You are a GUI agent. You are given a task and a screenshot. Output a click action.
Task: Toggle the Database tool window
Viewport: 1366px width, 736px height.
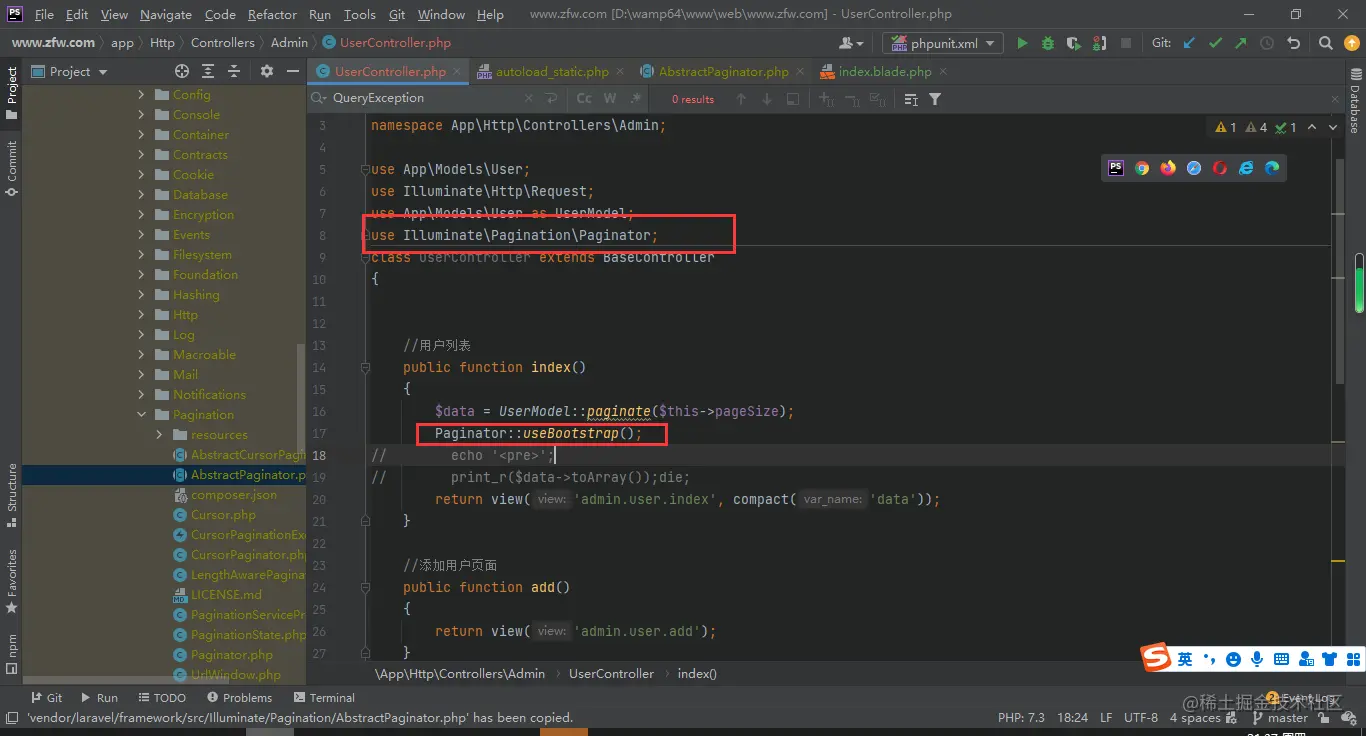pos(1355,100)
